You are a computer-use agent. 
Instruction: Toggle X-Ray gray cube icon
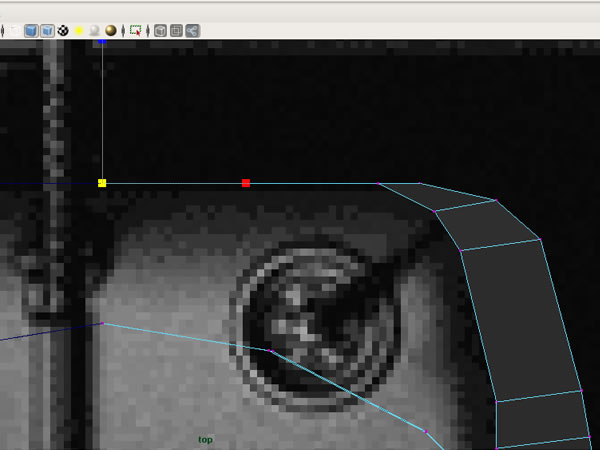tap(160, 31)
